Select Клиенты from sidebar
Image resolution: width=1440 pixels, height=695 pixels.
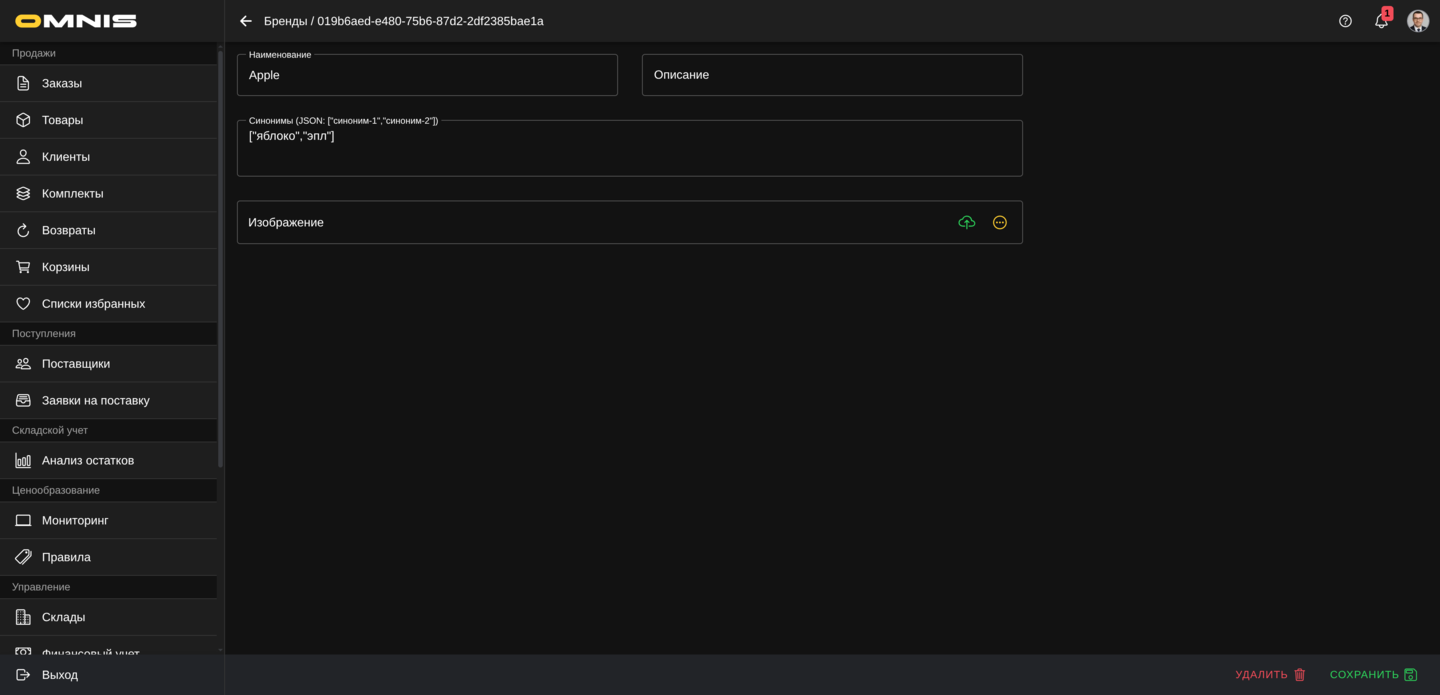tap(66, 157)
